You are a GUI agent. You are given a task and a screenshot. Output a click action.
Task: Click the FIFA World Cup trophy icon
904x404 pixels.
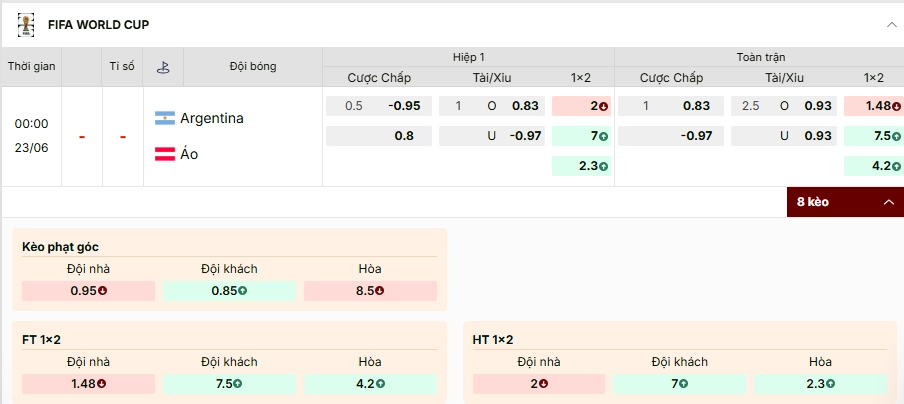(x=25, y=25)
